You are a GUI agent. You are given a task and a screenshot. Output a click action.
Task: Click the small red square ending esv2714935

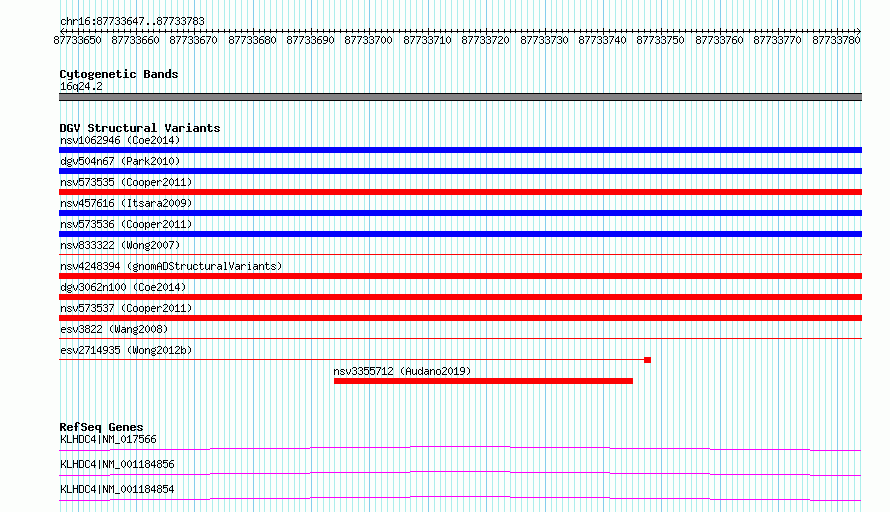[648, 360]
